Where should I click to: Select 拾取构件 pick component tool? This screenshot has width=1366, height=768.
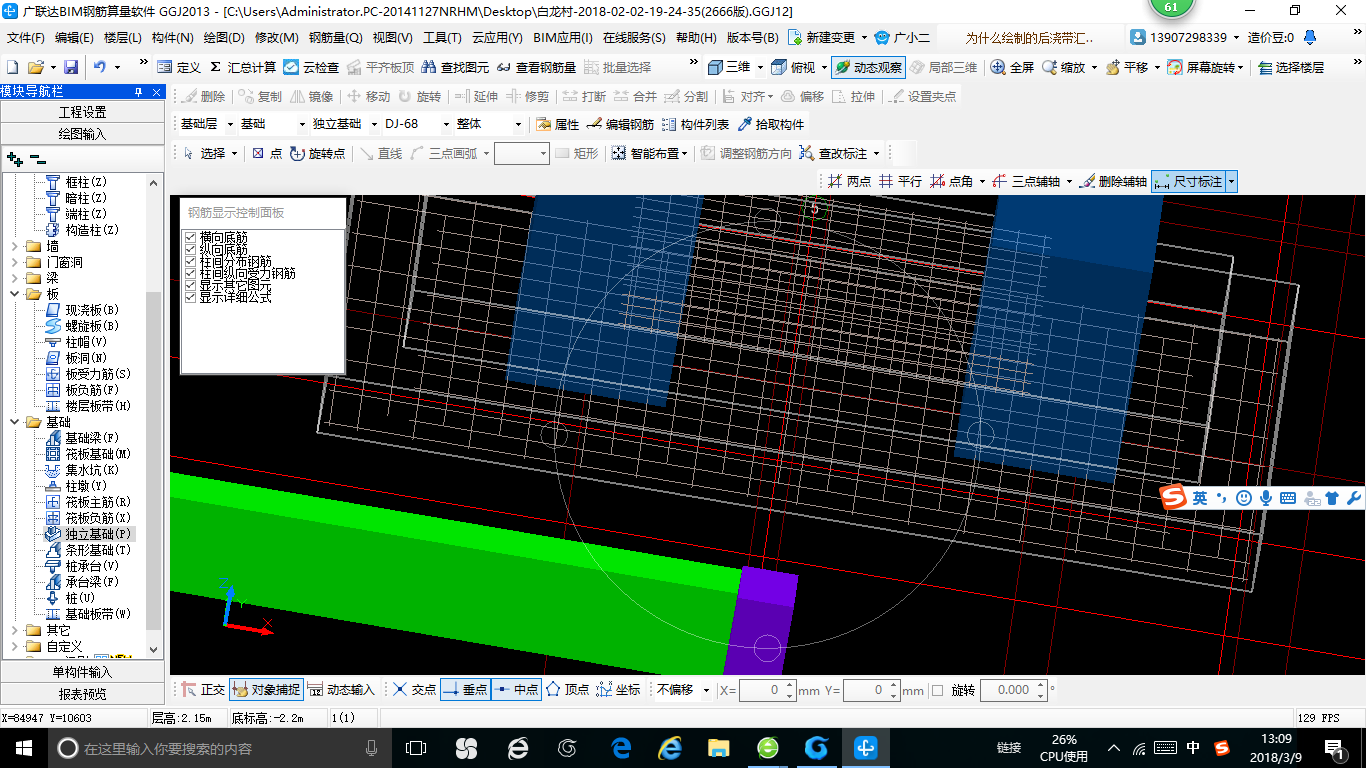coord(771,124)
